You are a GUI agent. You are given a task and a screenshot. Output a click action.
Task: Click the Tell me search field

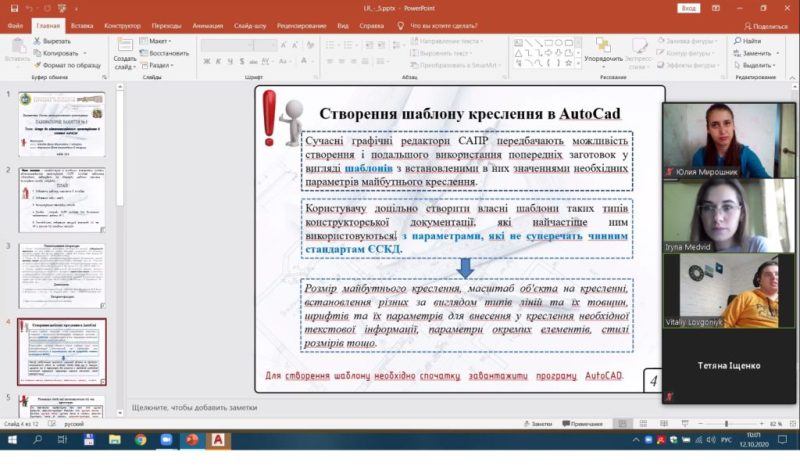point(444,26)
